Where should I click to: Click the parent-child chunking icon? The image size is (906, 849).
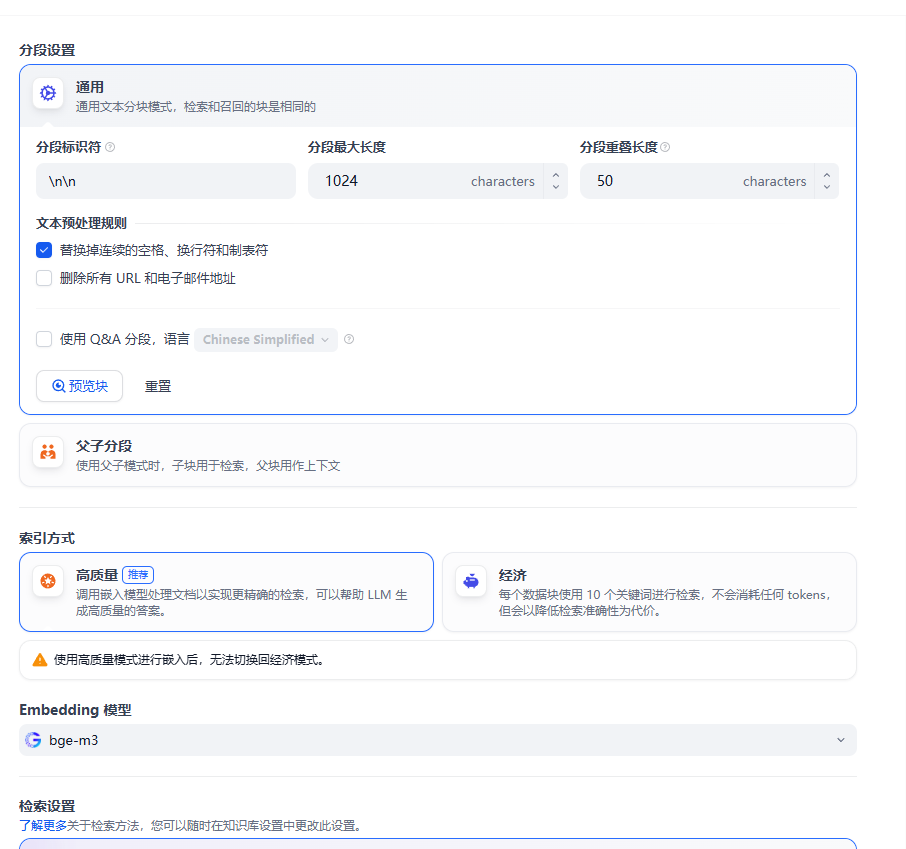[48, 452]
